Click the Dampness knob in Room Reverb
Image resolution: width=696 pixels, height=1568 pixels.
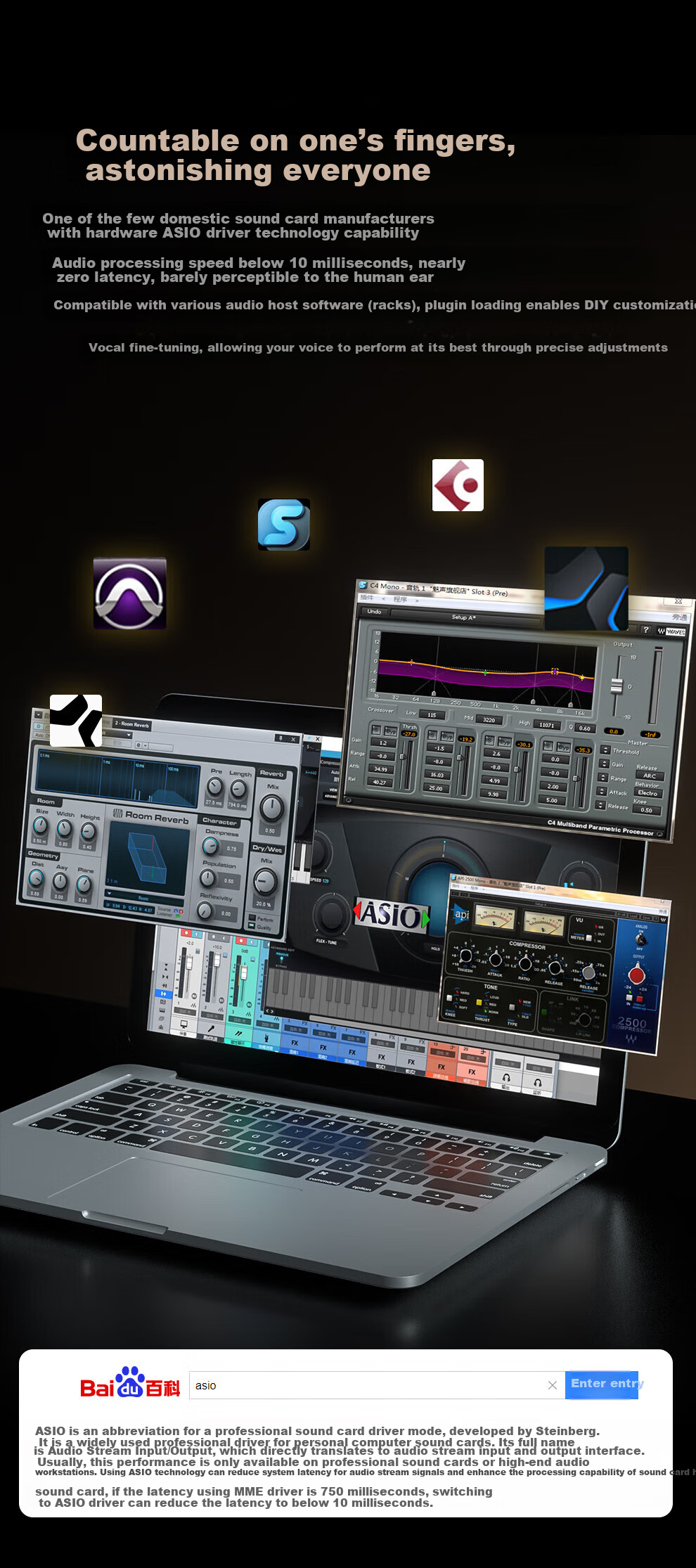tap(211, 847)
